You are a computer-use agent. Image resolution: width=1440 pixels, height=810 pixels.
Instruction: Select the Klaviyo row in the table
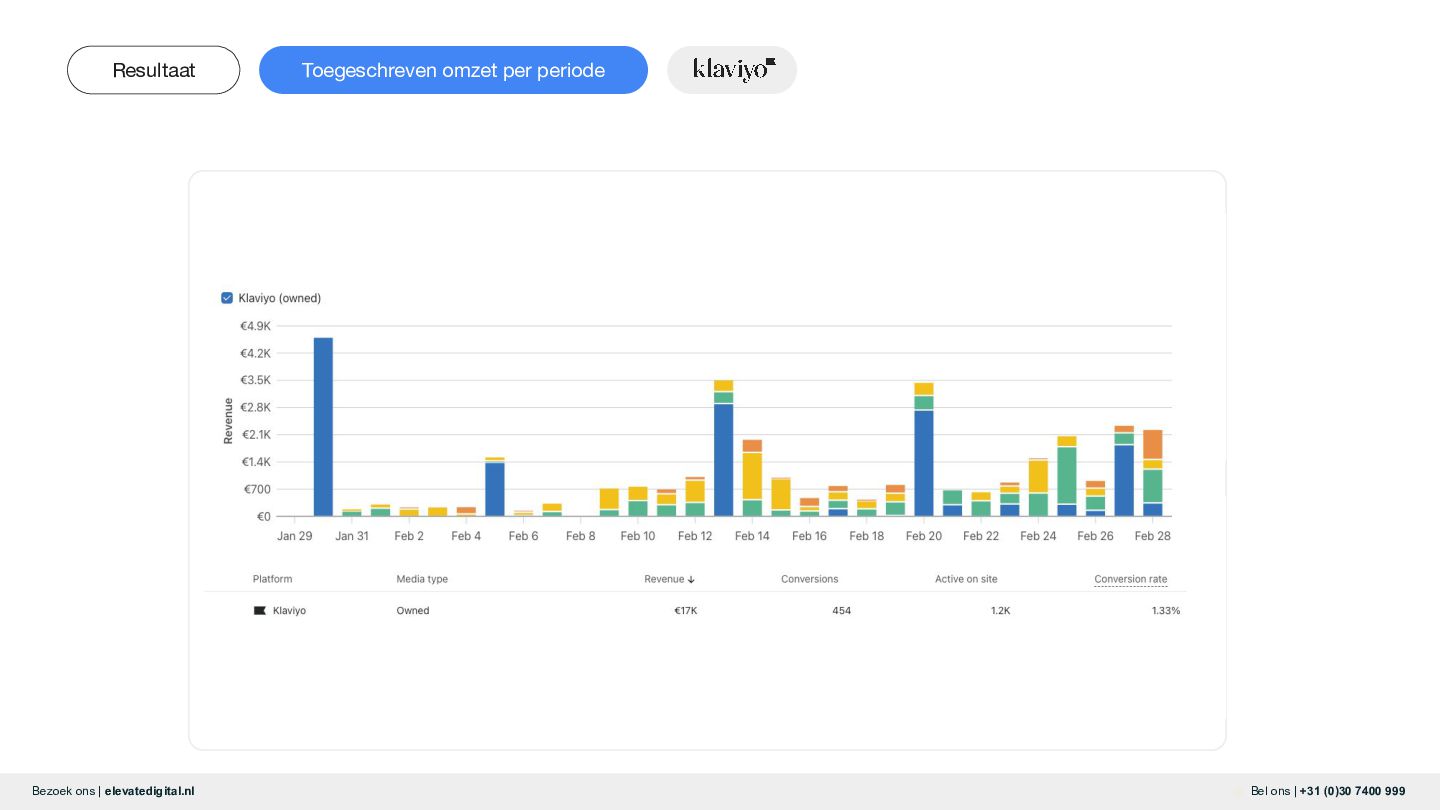click(700, 610)
